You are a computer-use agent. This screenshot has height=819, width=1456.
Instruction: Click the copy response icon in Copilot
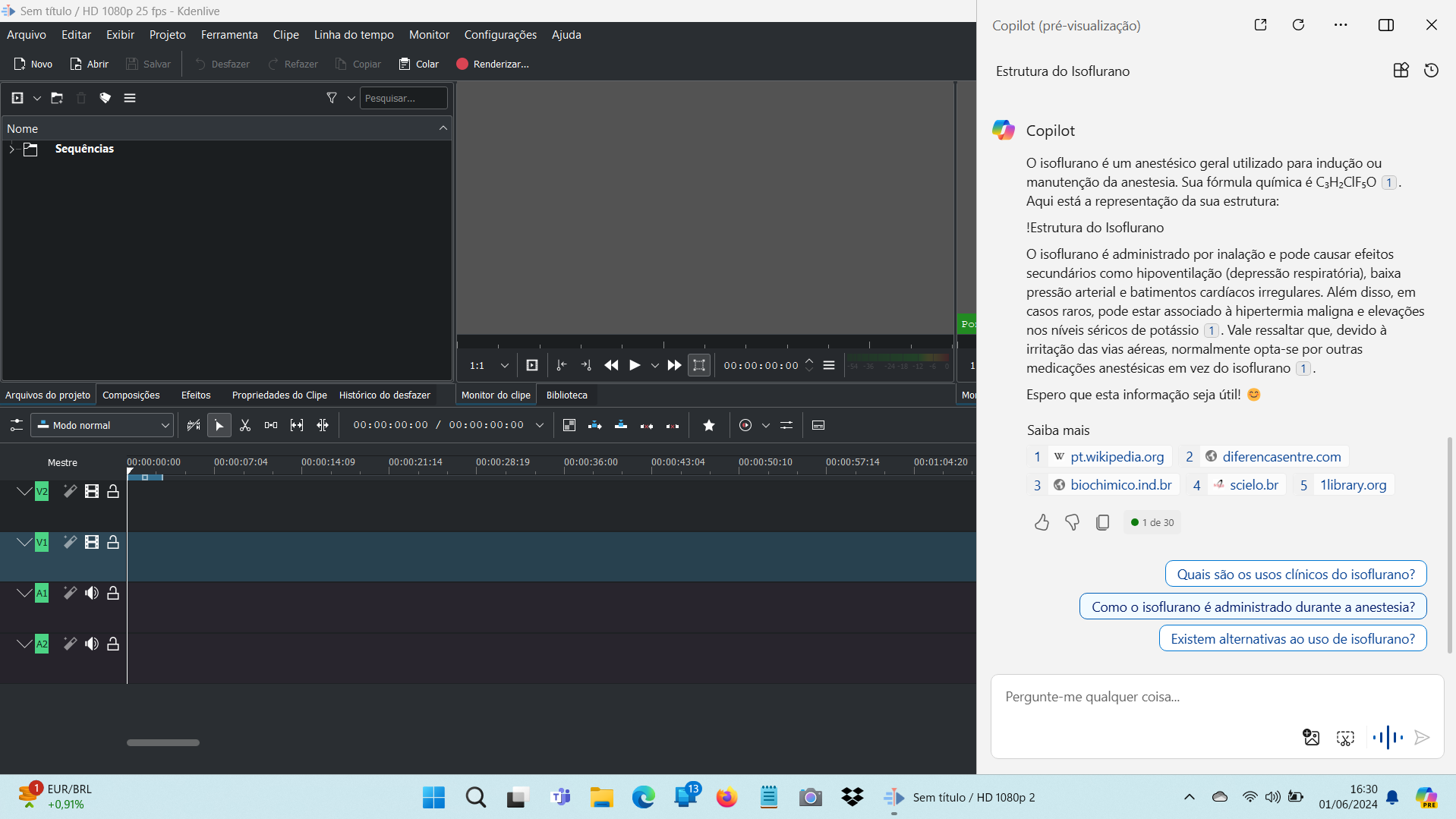coord(1102,522)
